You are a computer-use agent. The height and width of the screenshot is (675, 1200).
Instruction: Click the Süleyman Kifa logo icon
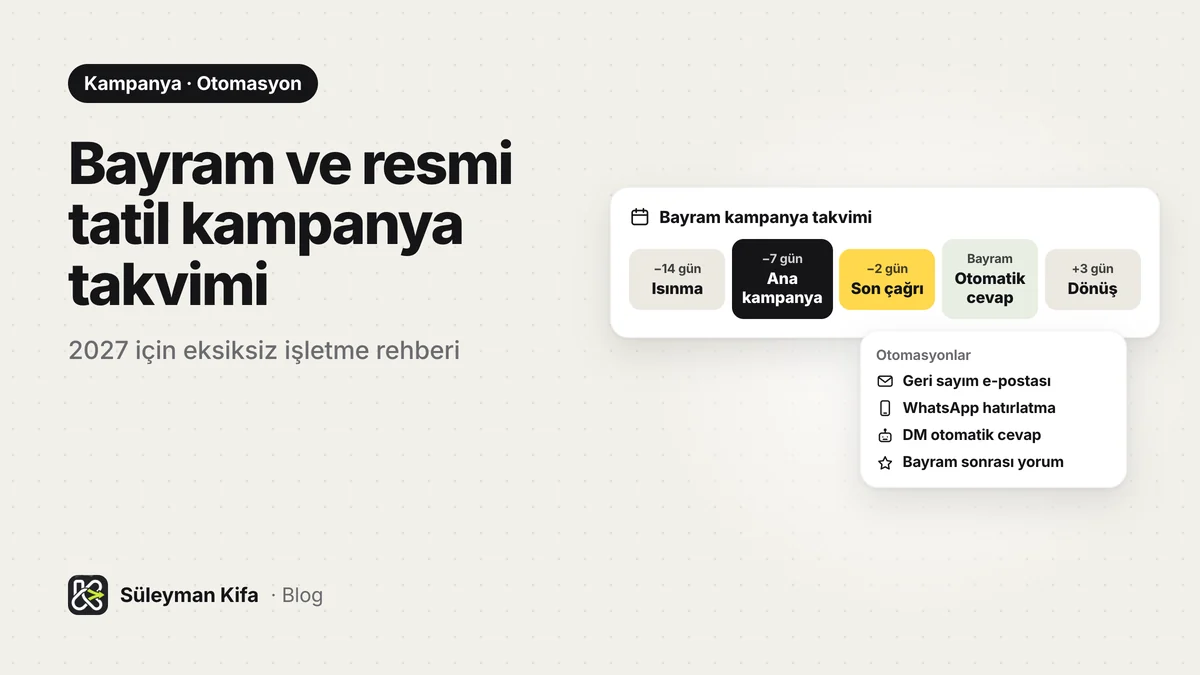[88, 595]
